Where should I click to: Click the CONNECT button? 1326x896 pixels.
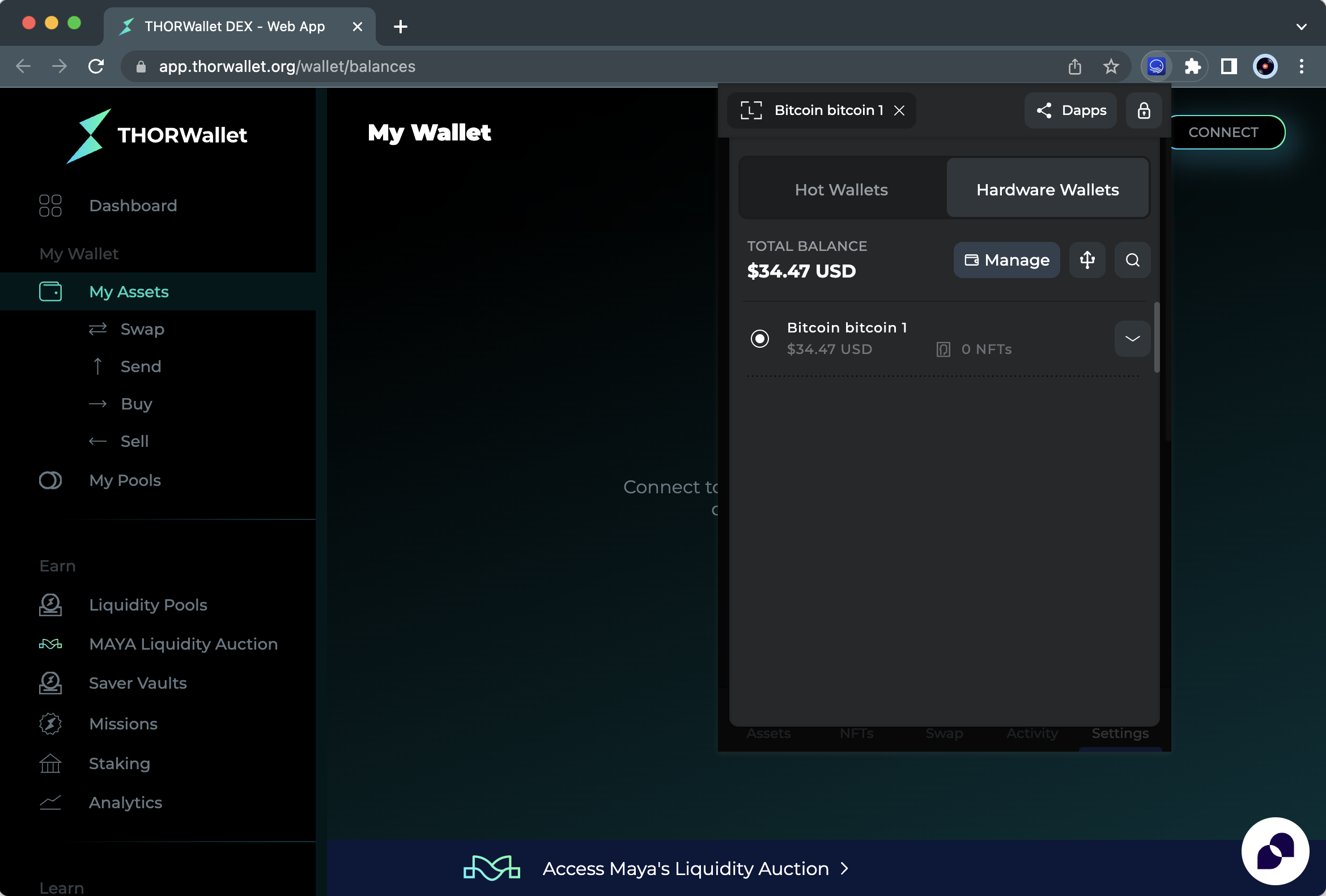[x=1223, y=133]
